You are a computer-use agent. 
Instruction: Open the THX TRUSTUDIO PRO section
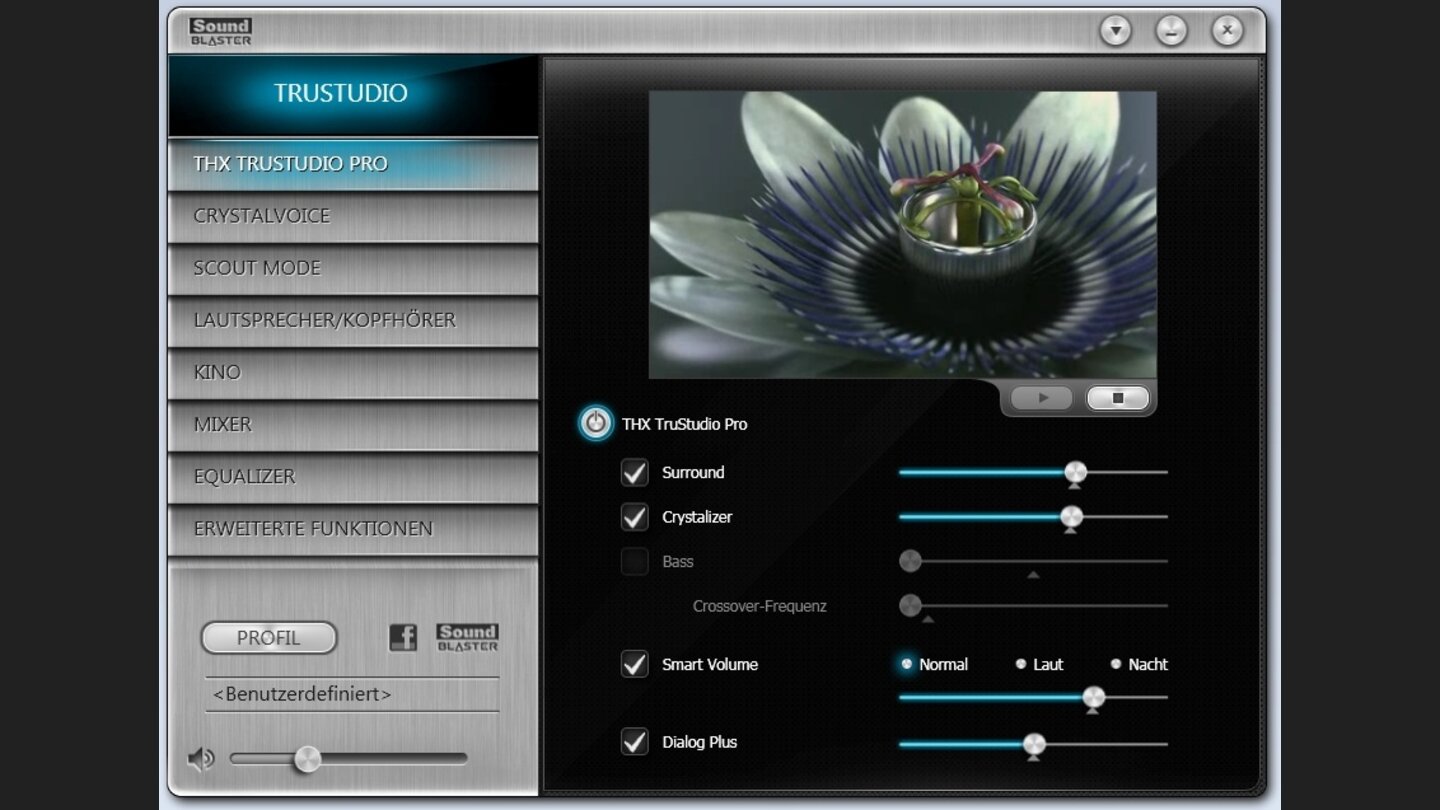(353, 164)
